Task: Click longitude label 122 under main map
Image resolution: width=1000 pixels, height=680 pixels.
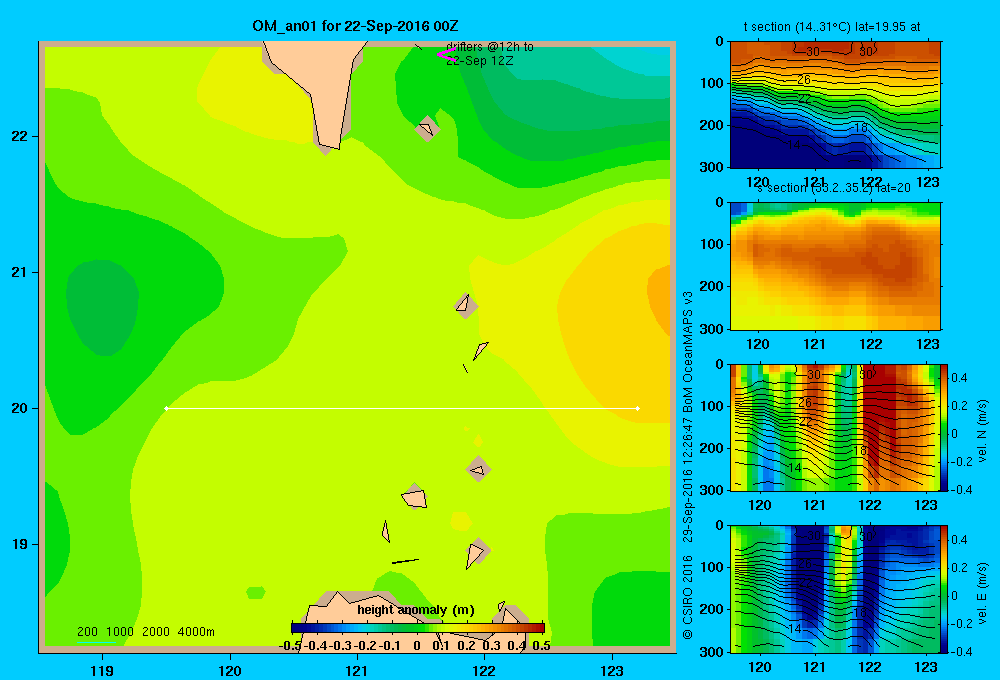Action: (484, 670)
